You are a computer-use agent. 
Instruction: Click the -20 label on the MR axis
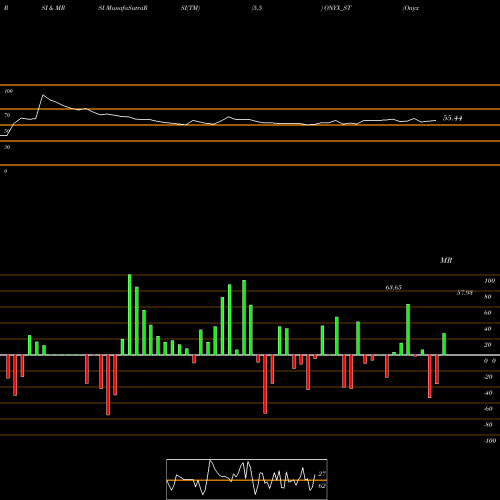coord(488,377)
